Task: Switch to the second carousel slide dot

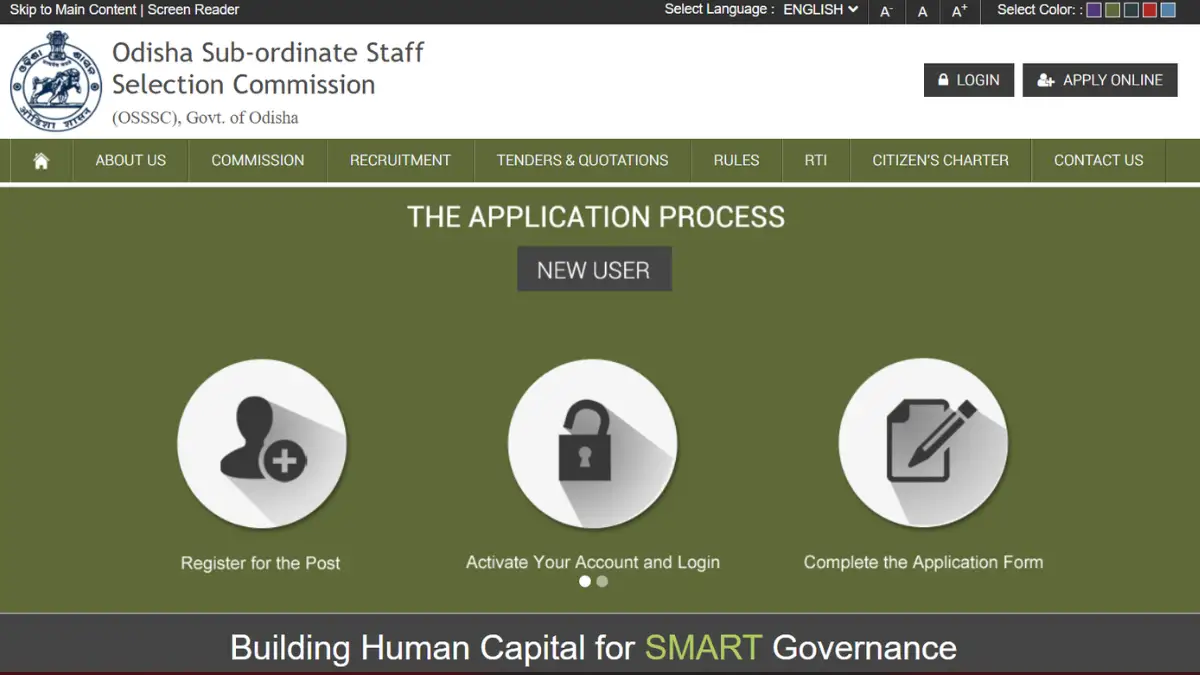Action: pyautogui.click(x=602, y=581)
